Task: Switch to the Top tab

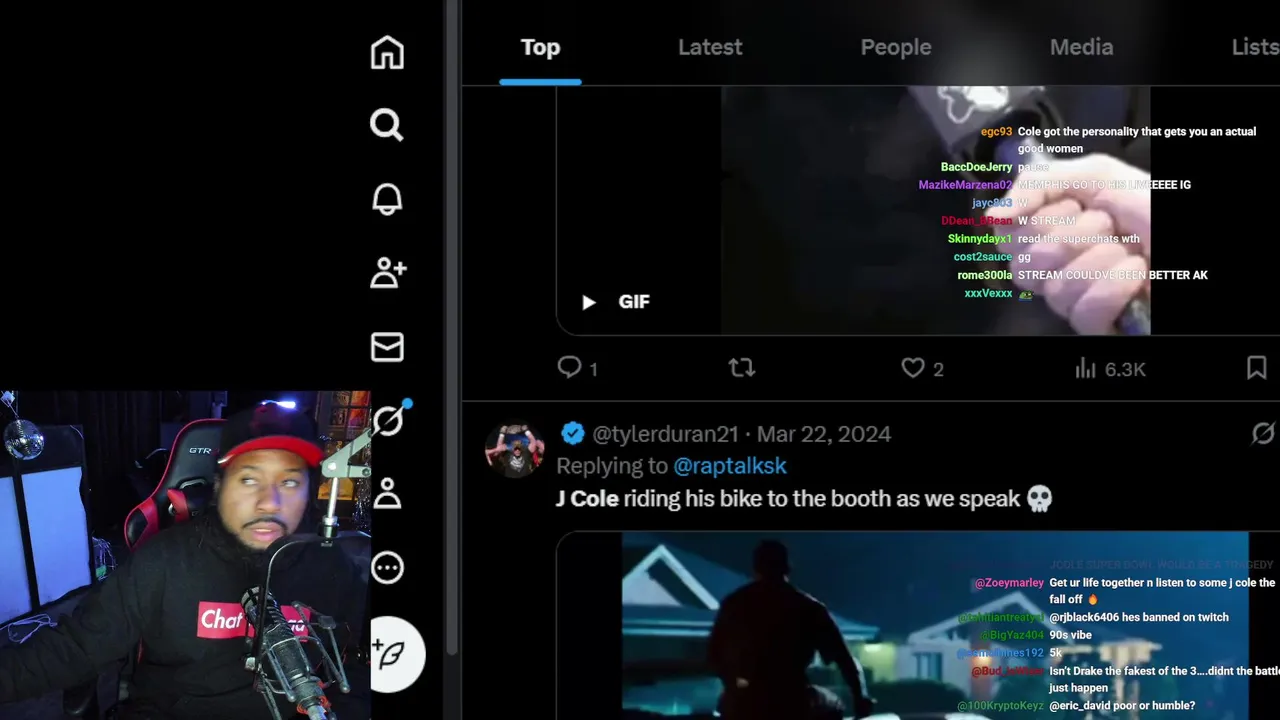Action: (x=540, y=47)
